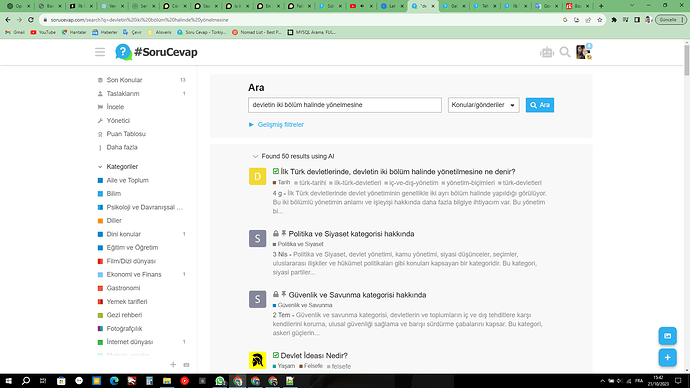Focus the search query input field
The image size is (690, 388).
pos(345,105)
